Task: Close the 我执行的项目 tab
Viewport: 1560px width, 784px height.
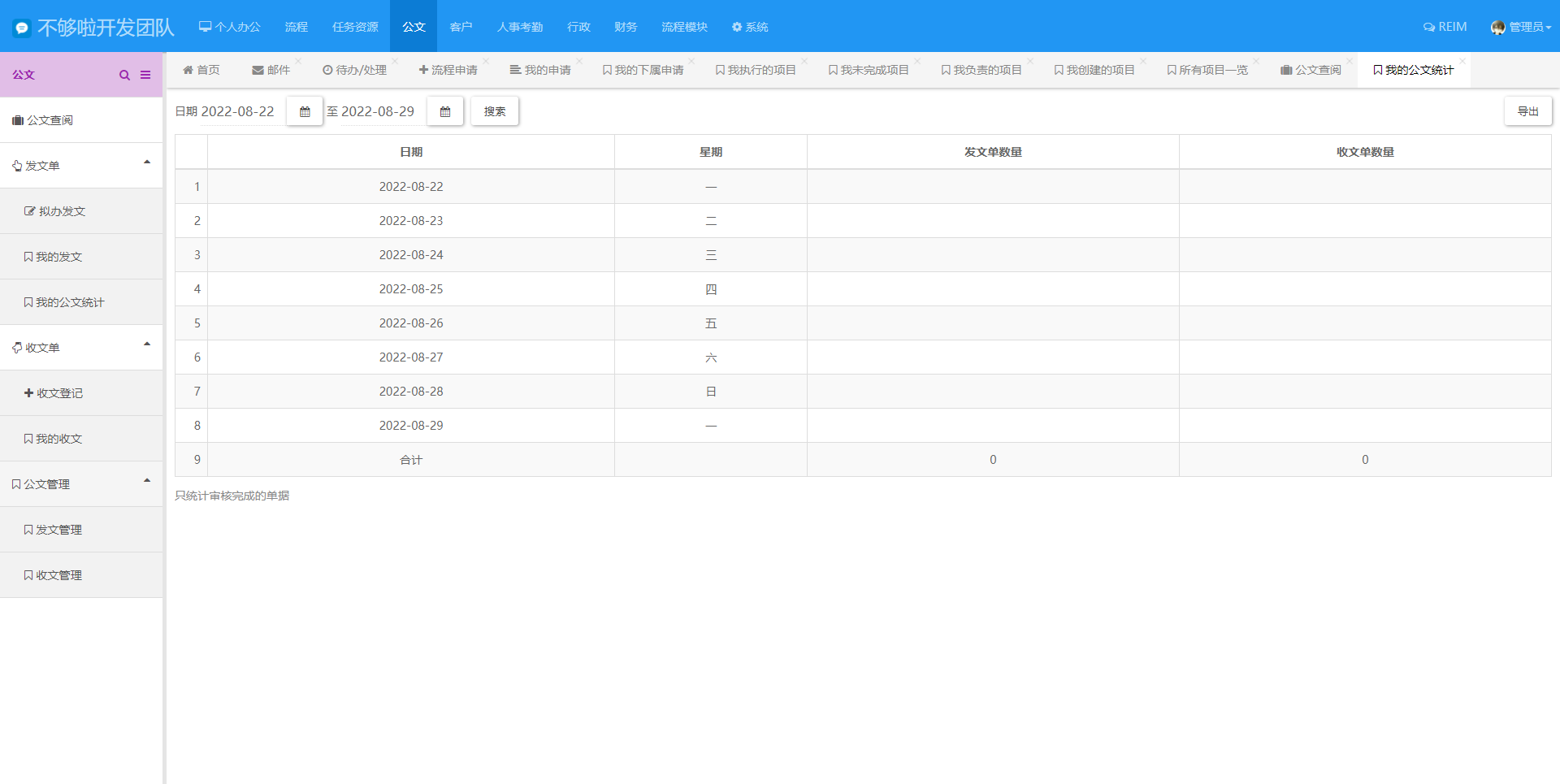Action: tap(804, 61)
